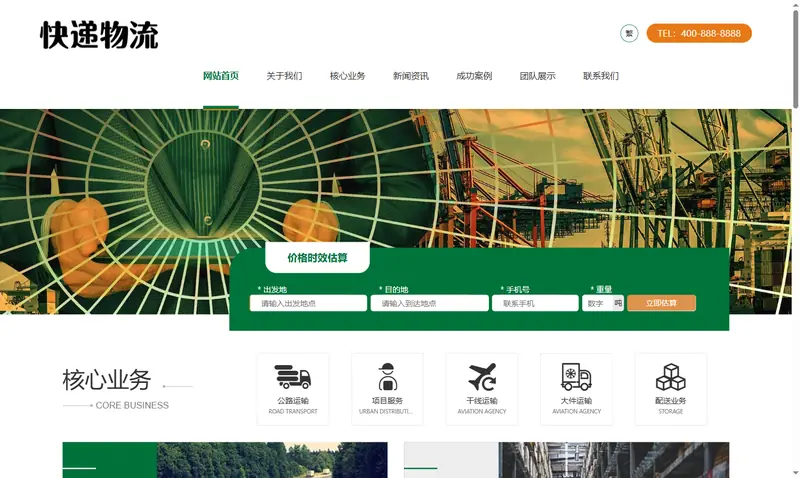Open the 团队展示 menu item
The image size is (800, 478).
coord(537,76)
